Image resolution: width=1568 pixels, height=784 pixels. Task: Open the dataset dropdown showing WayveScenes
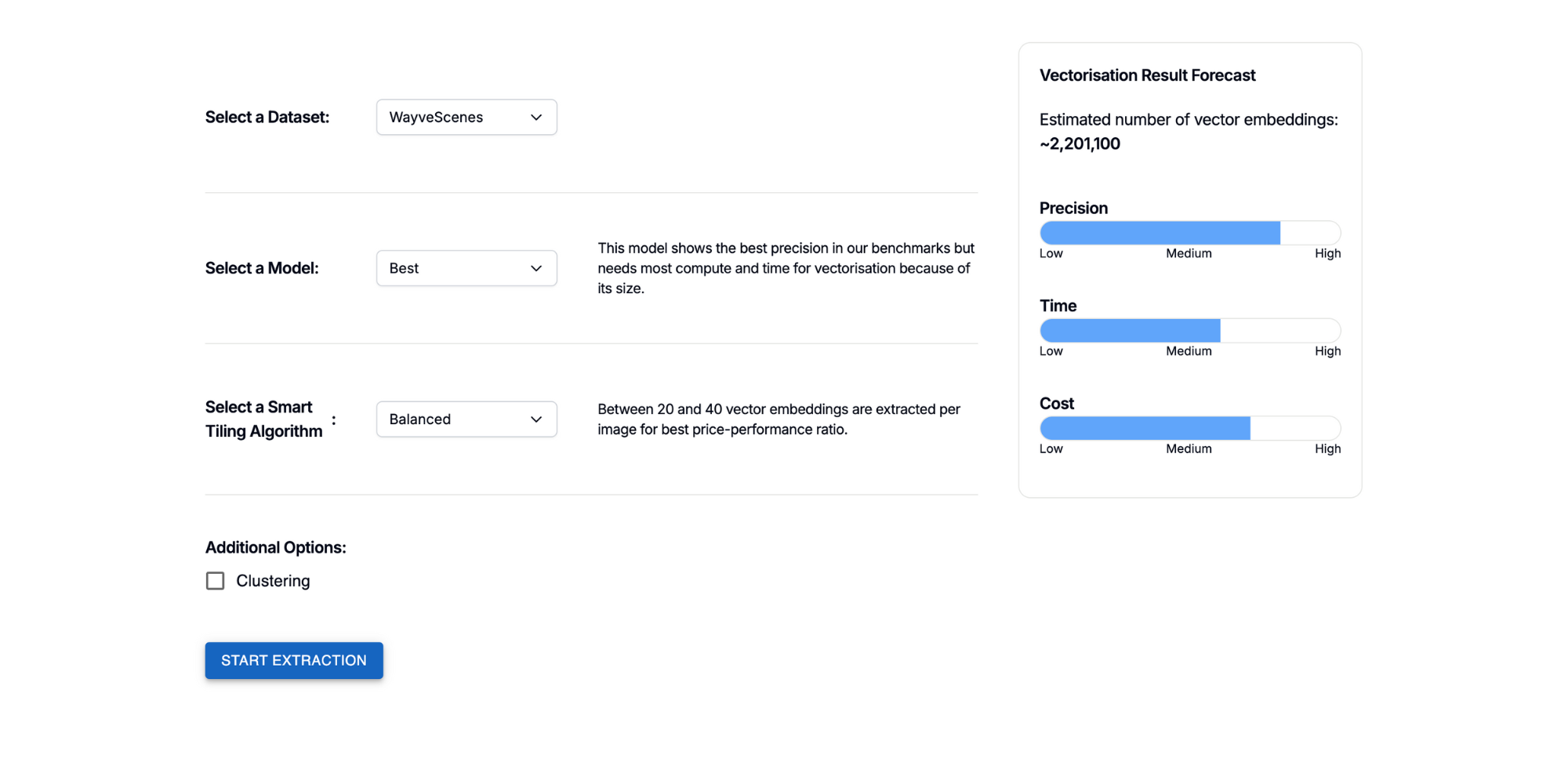pyautogui.click(x=466, y=118)
